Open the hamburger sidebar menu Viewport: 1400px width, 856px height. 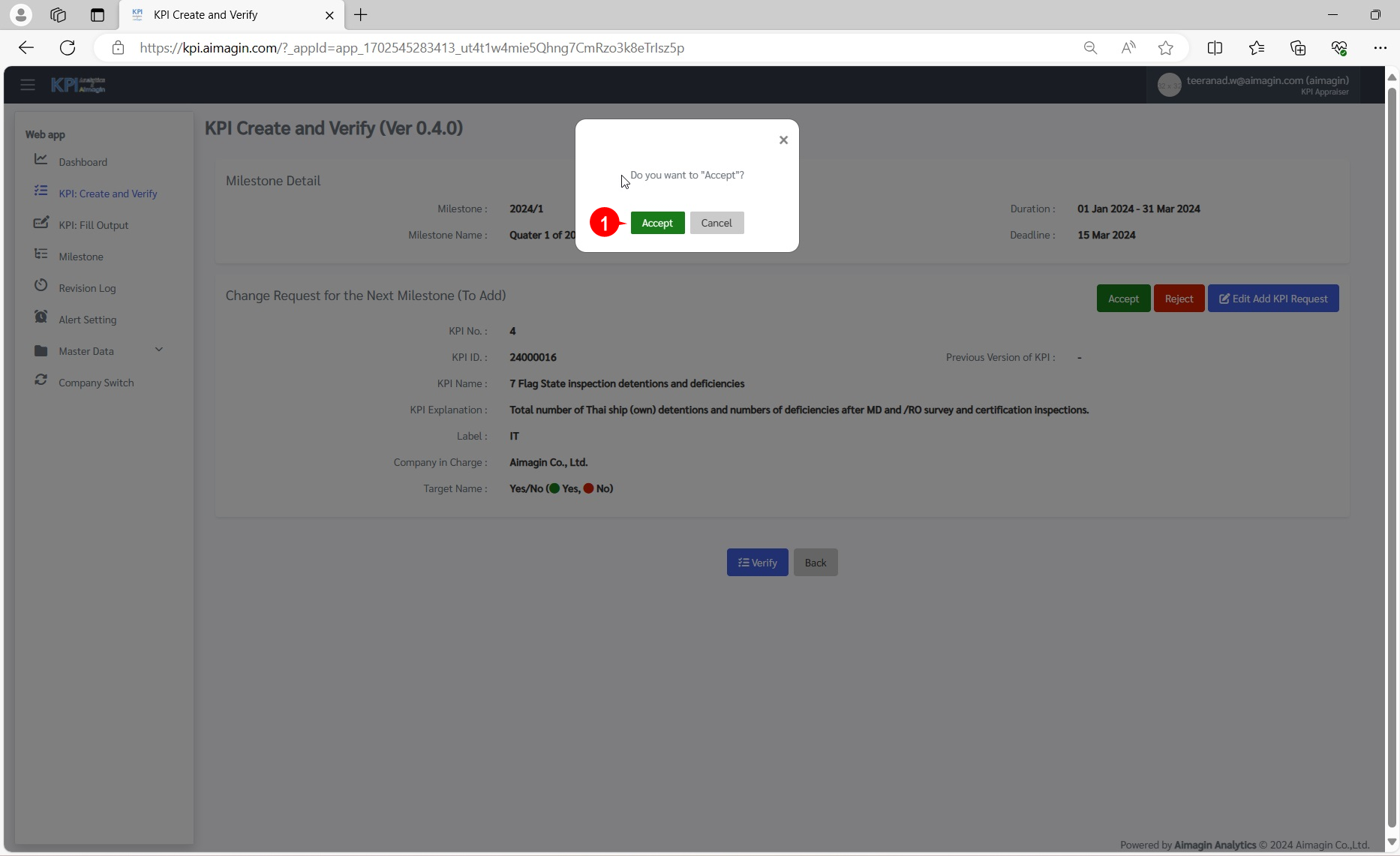[x=28, y=85]
